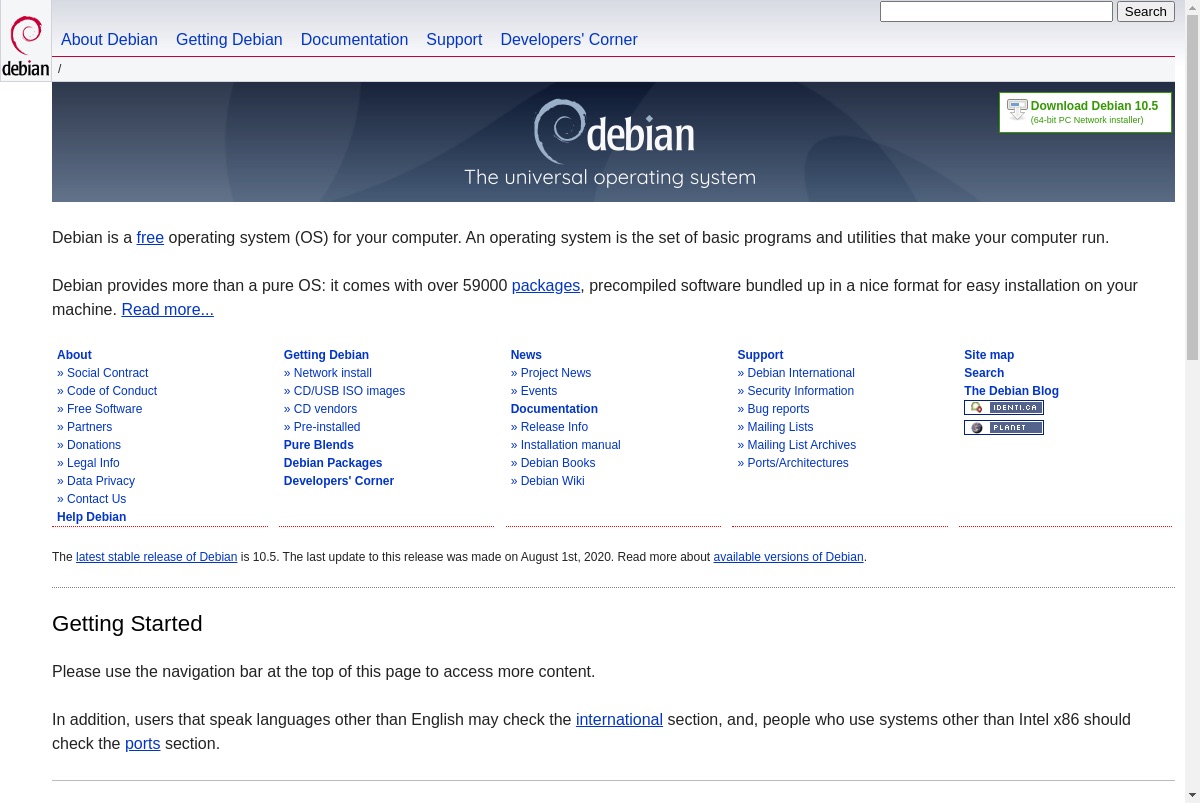Click the Debian swirl logo at top left
This screenshot has height=803, width=1200.
click(x=26, y=41)
